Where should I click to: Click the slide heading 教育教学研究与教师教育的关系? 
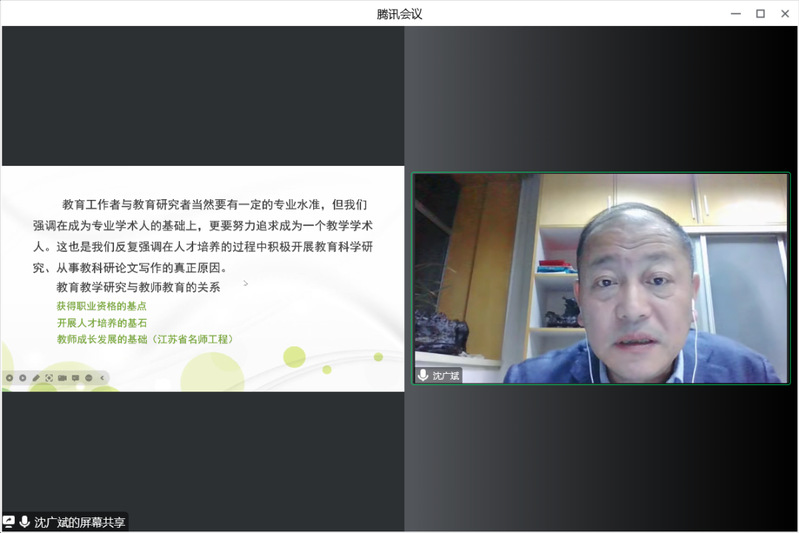point(138,287)
